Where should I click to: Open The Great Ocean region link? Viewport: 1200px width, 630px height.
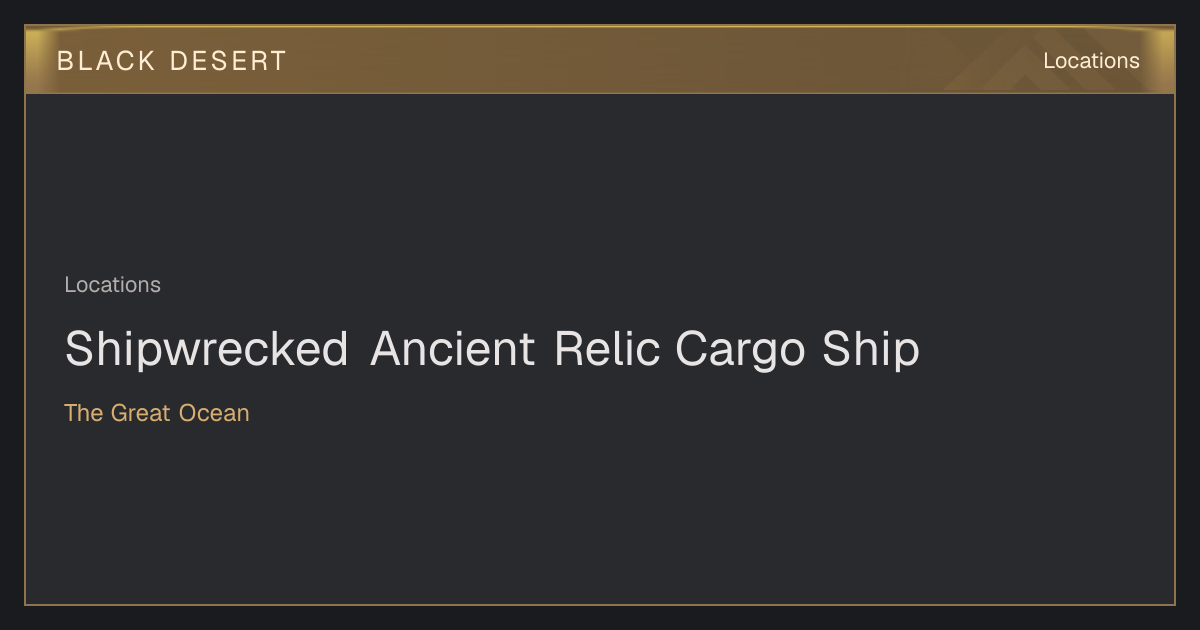157,413
